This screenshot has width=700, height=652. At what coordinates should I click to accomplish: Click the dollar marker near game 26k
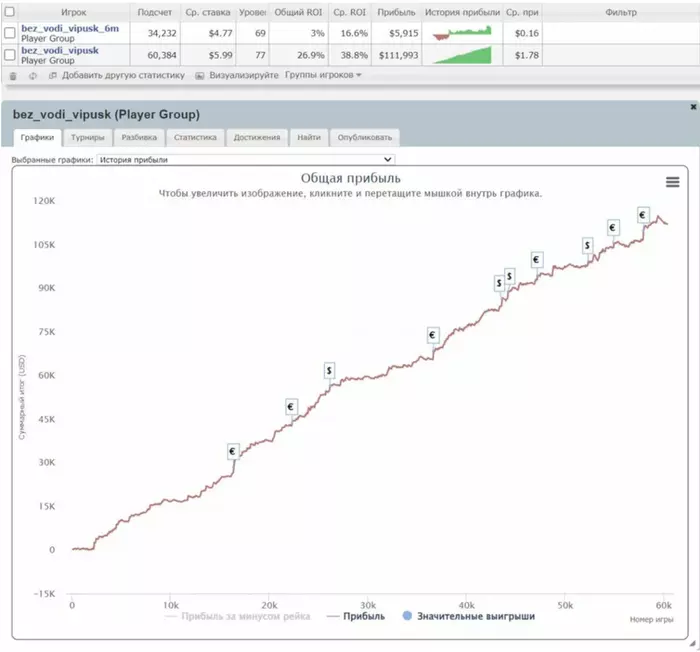[329, 370]
